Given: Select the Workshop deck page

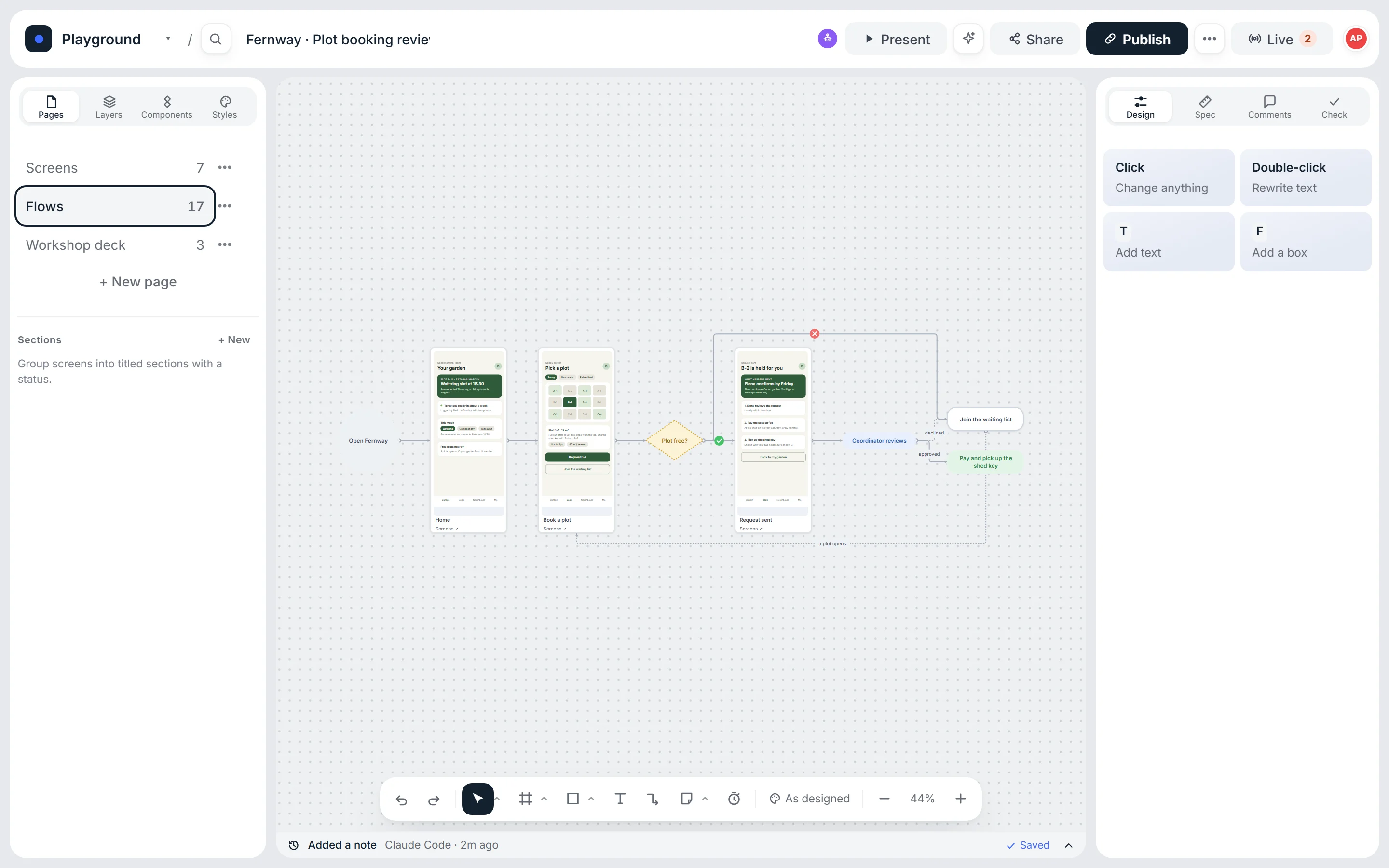Looking at the screenshot, I should point(115,244).
